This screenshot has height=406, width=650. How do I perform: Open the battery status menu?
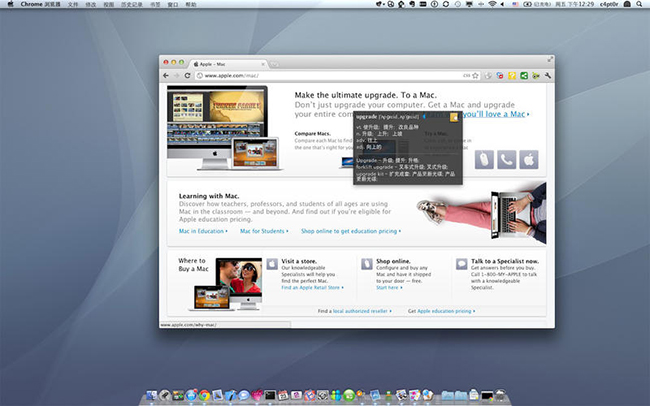point(537,4)
